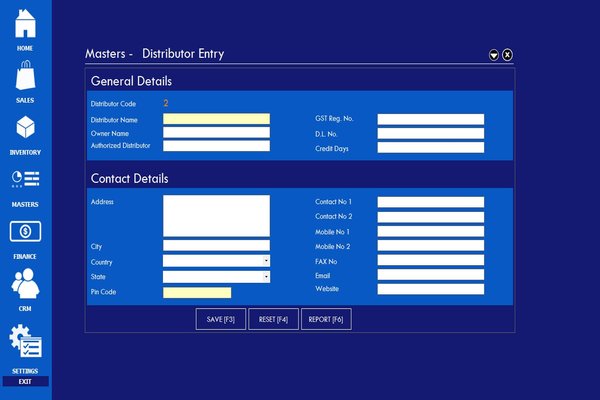The height and width of the screenshot is (400, 600).
Task: Click the EXIT item in sidebar
Action: [25, 382]
